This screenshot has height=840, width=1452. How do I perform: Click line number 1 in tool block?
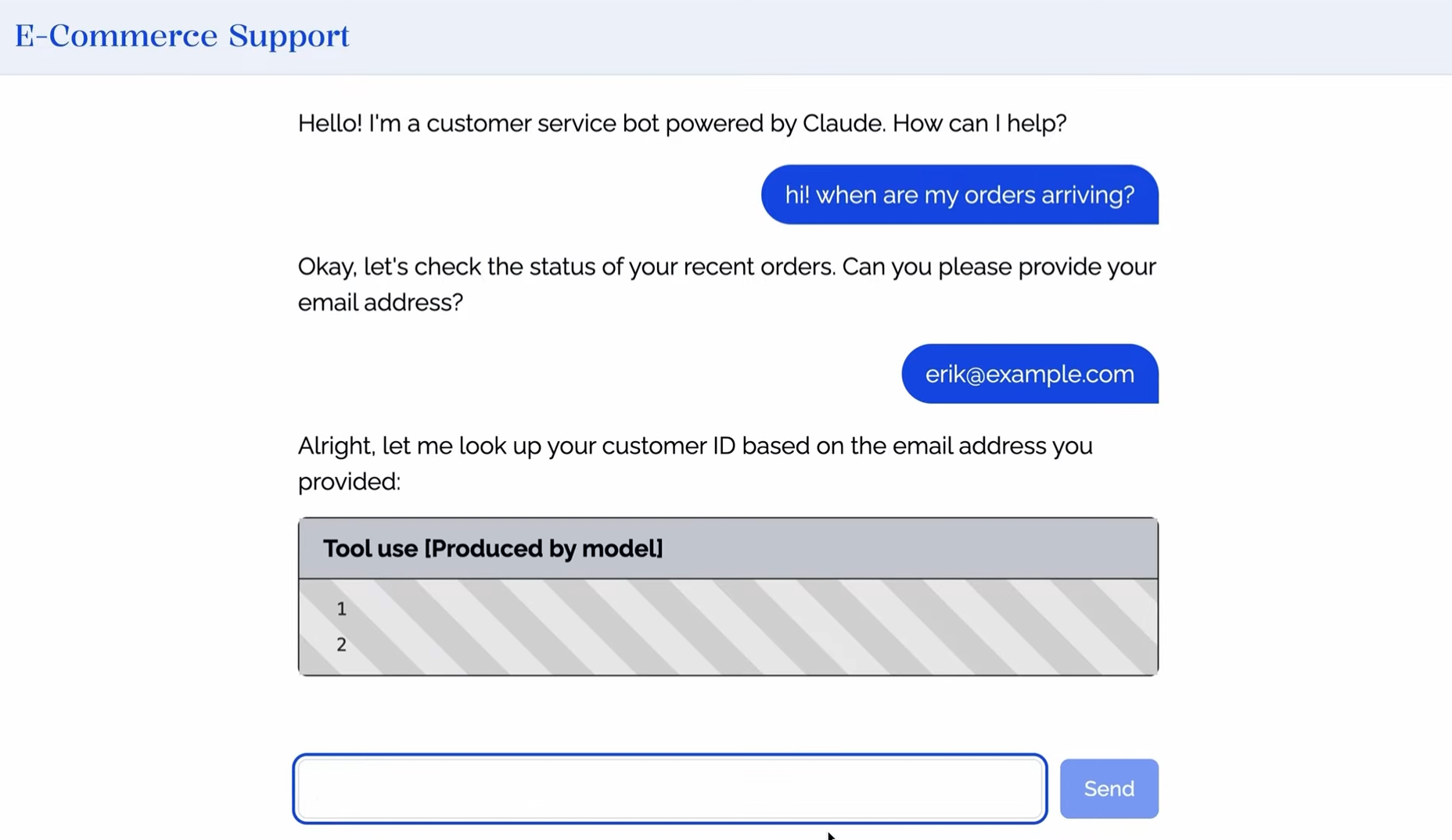coord(341,608)
